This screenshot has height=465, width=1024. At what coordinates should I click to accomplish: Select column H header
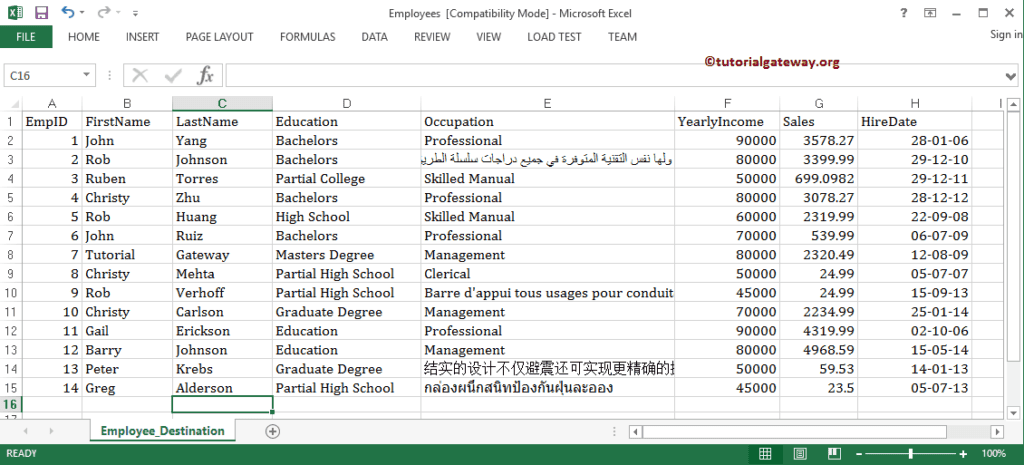(915, 103)
